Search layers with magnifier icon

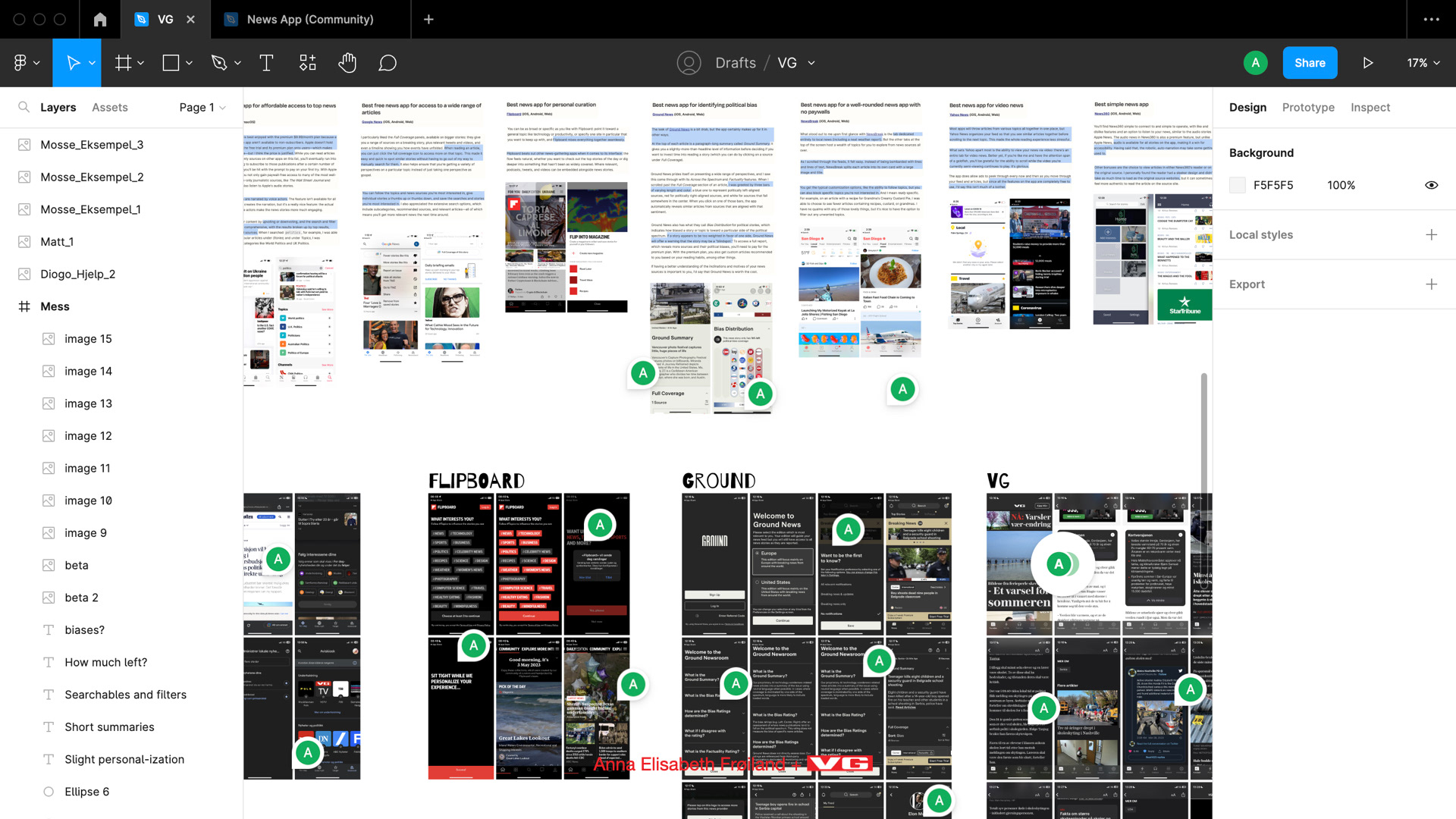point(24,107)
